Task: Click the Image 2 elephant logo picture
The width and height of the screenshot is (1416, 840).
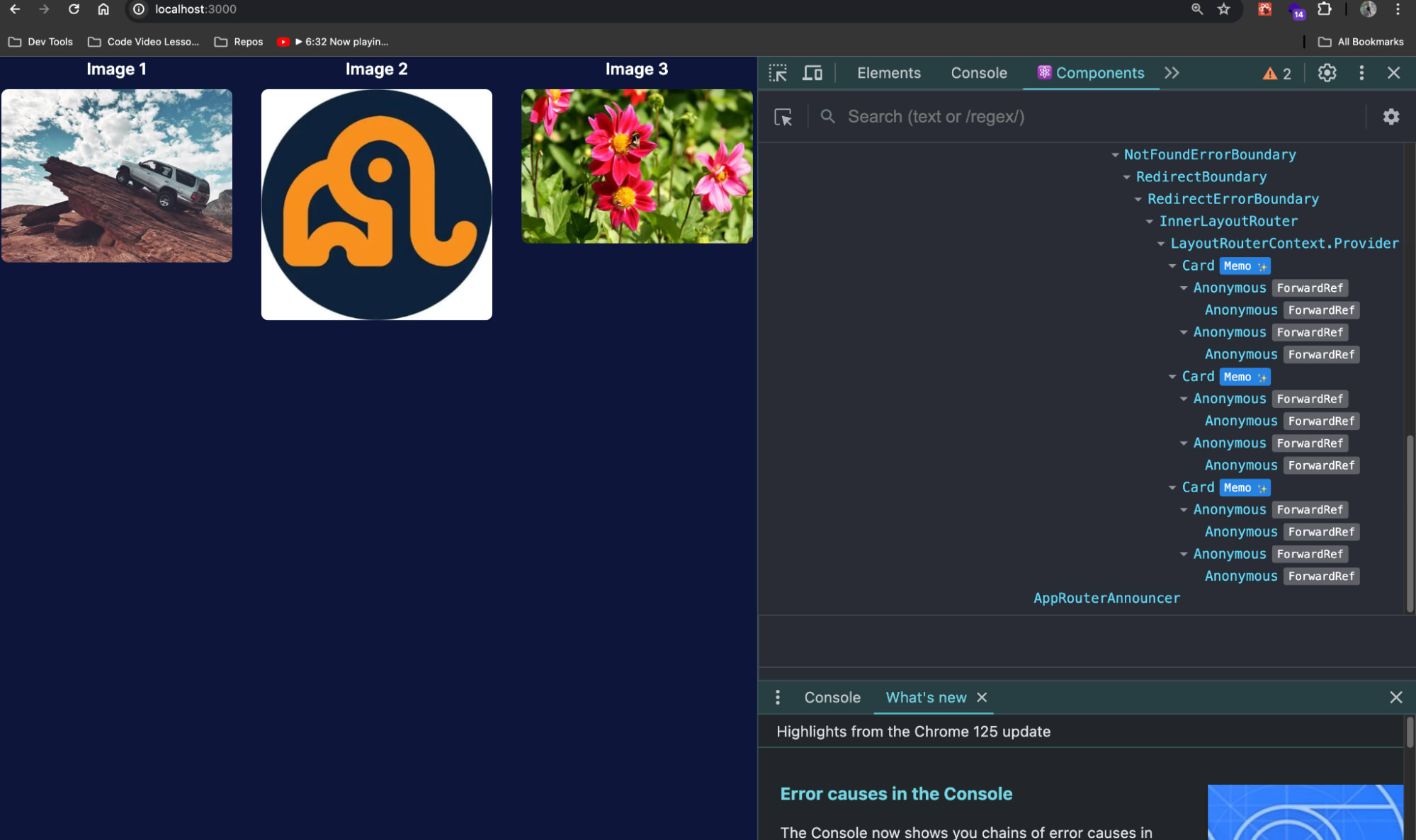Action: coord(377,205)
